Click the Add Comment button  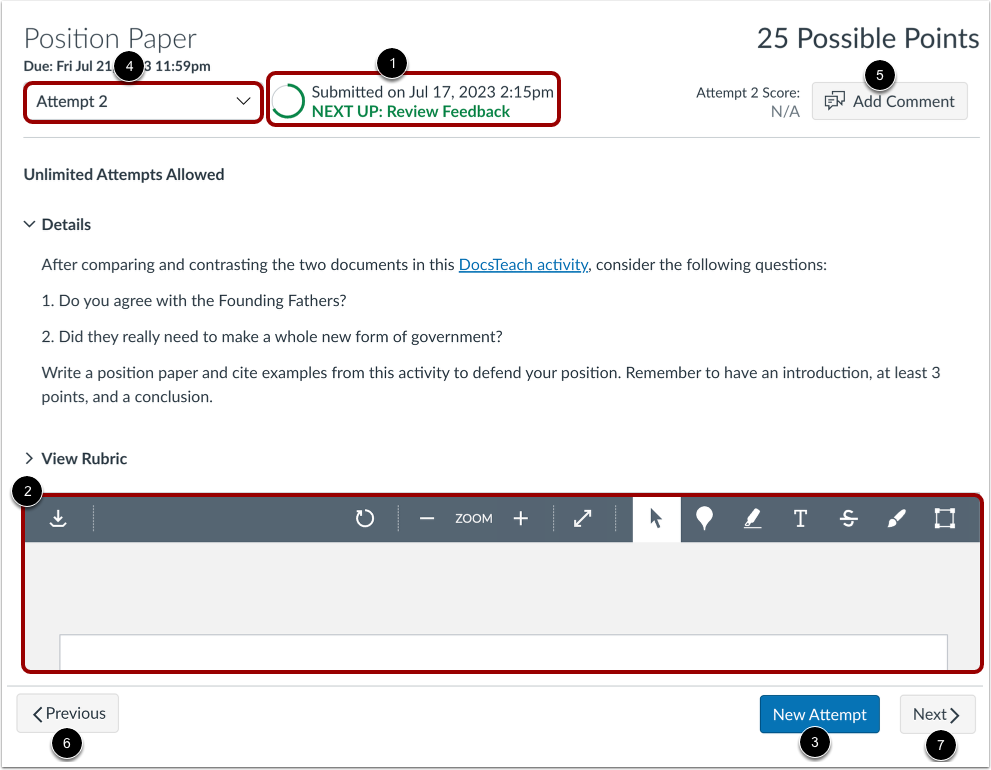point(889,101)
